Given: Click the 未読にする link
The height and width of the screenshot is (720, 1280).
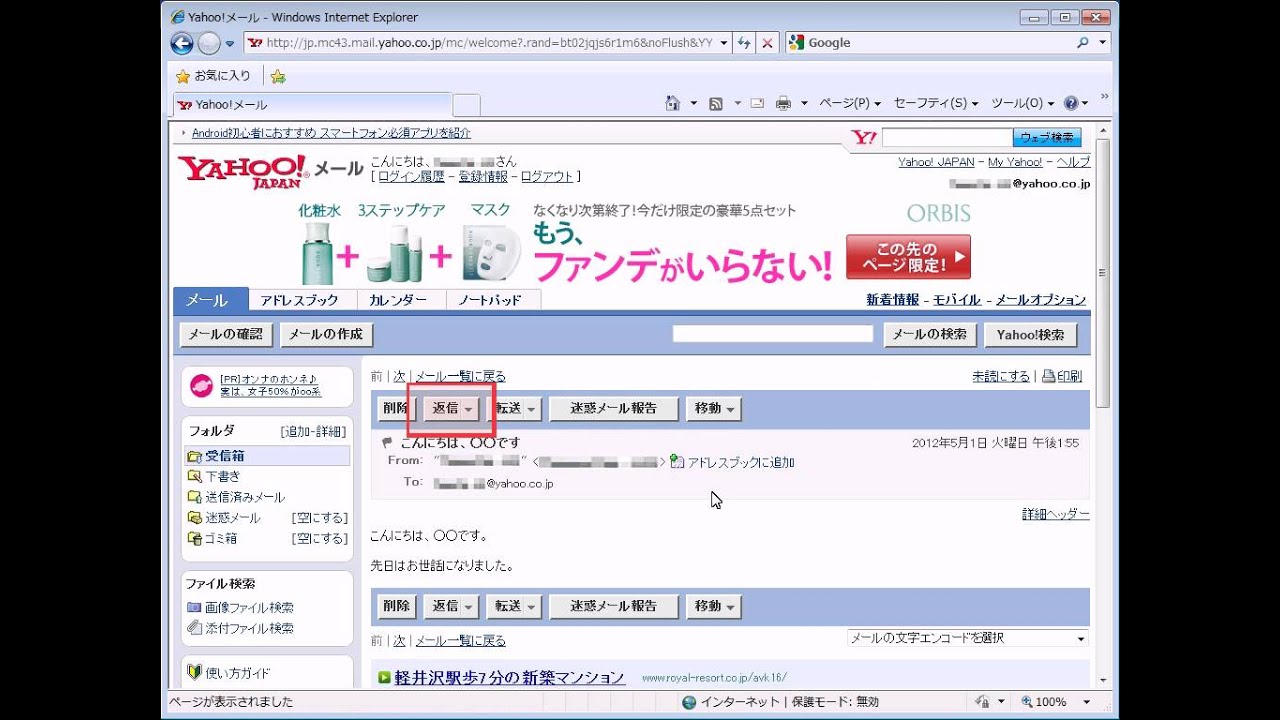Looking at the screenshot, I should point(1001,377).
